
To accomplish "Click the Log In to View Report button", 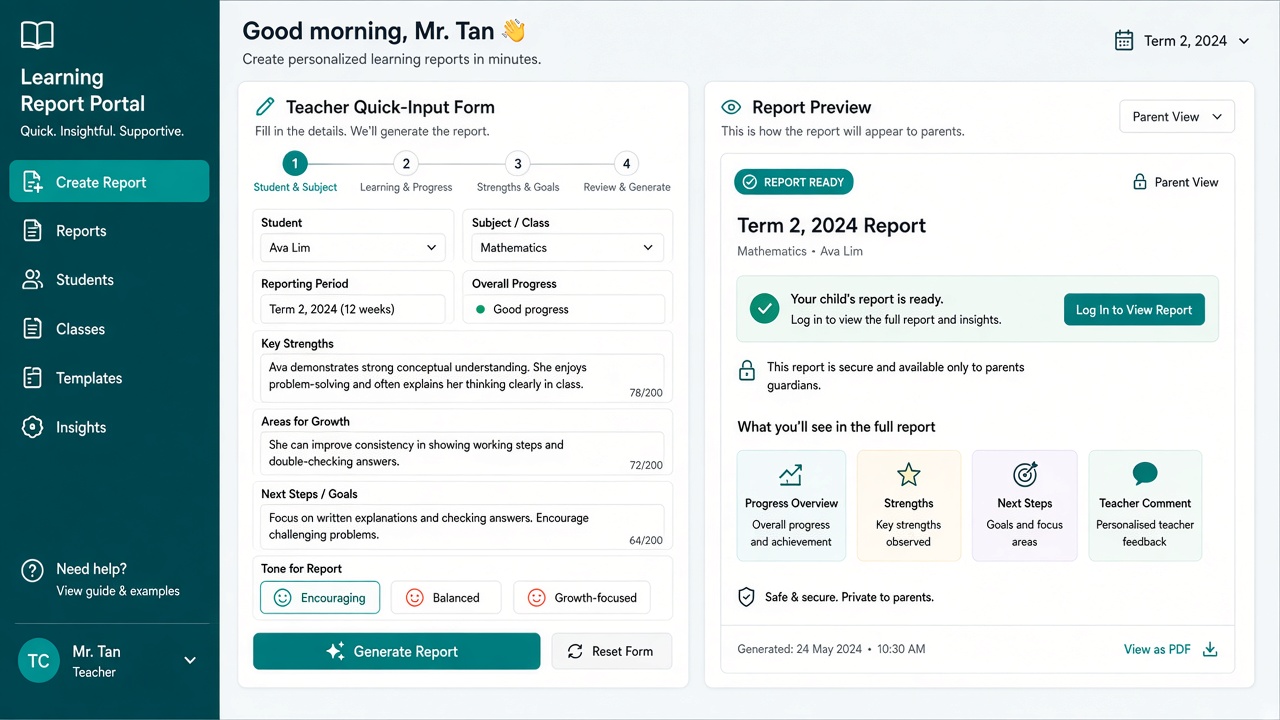I will coord(1134,310).
